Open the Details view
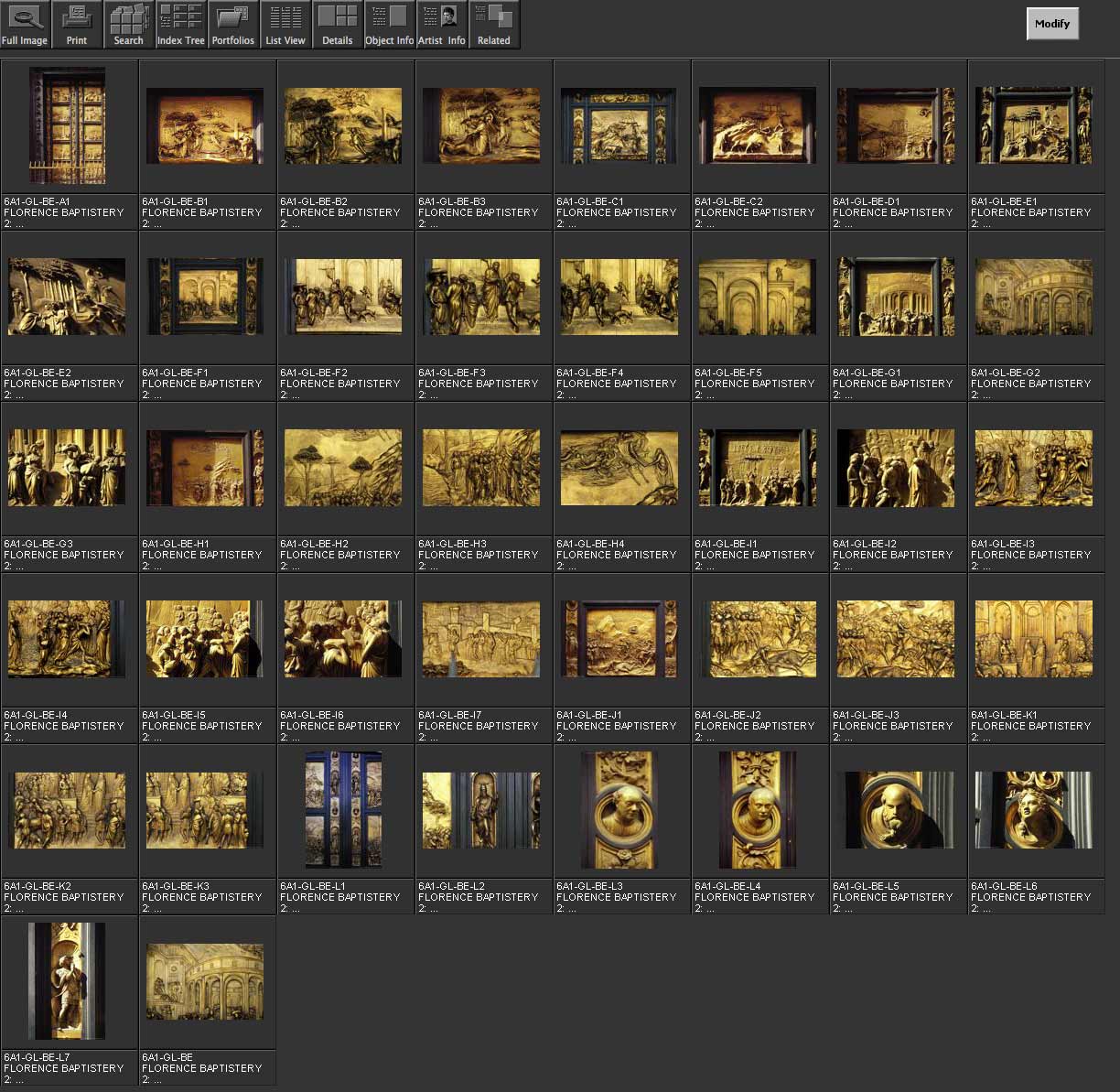This screenshot has width=1120, height=1092. click(x=338, y=25)
